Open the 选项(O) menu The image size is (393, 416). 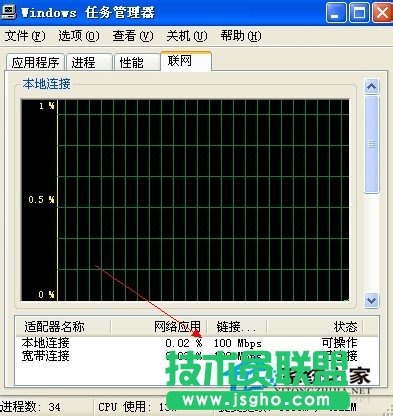(79, 36)
